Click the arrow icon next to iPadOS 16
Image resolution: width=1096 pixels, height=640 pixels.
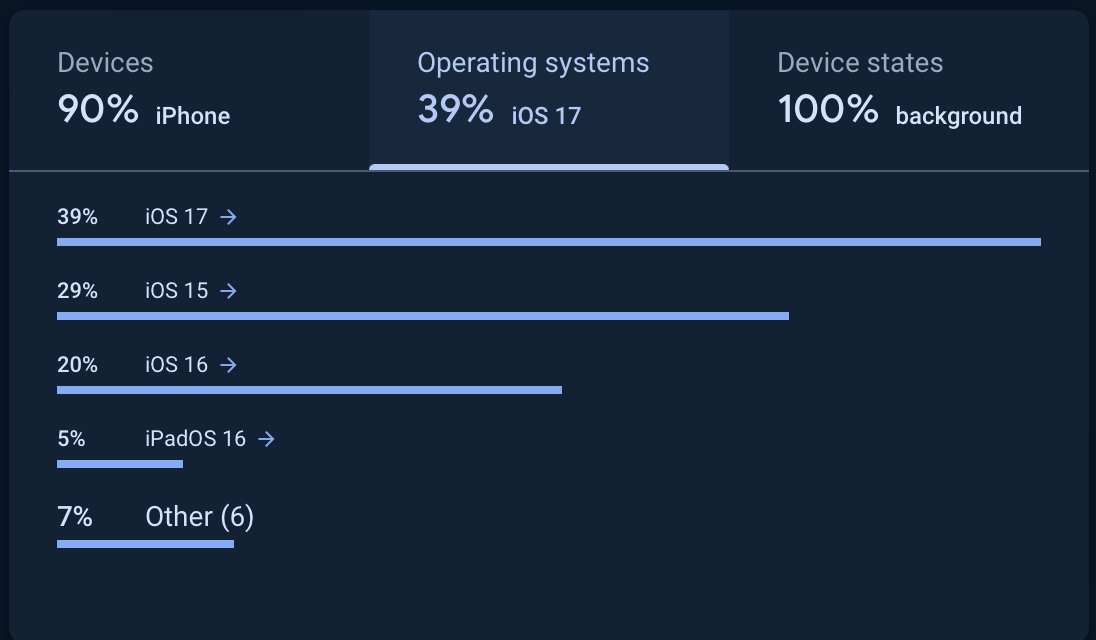[266, 439]
